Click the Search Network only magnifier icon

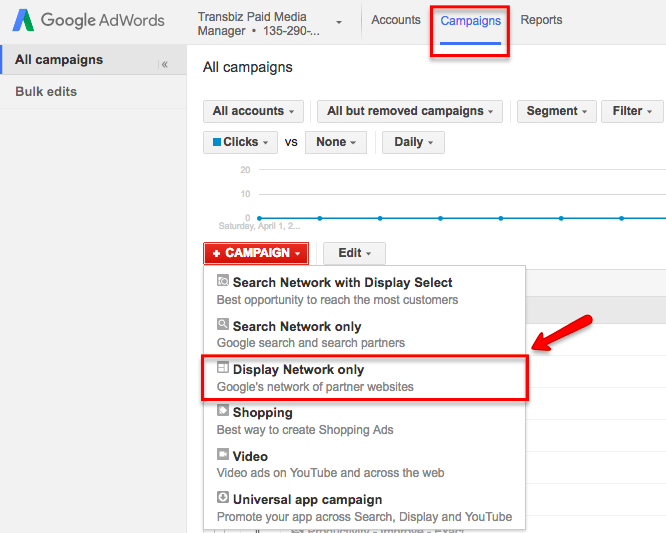click(223, 325)
